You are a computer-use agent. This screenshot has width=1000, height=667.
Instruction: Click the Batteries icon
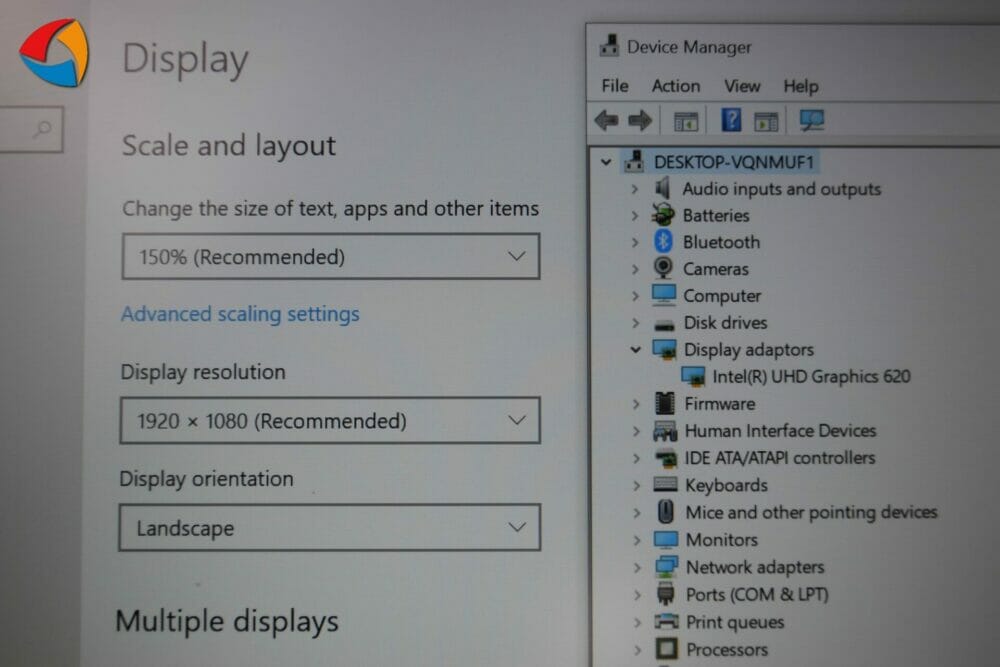pos(663,215)
